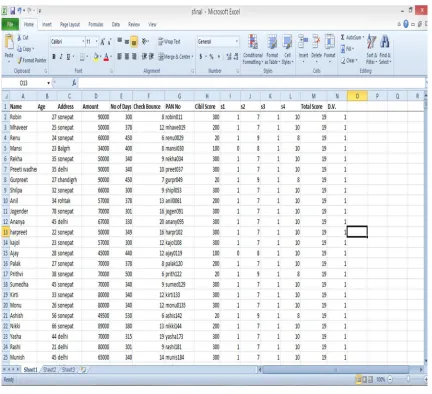Toggle Align Text Right
The width and height of the screenshot is (432, 394).
[134, 57]
